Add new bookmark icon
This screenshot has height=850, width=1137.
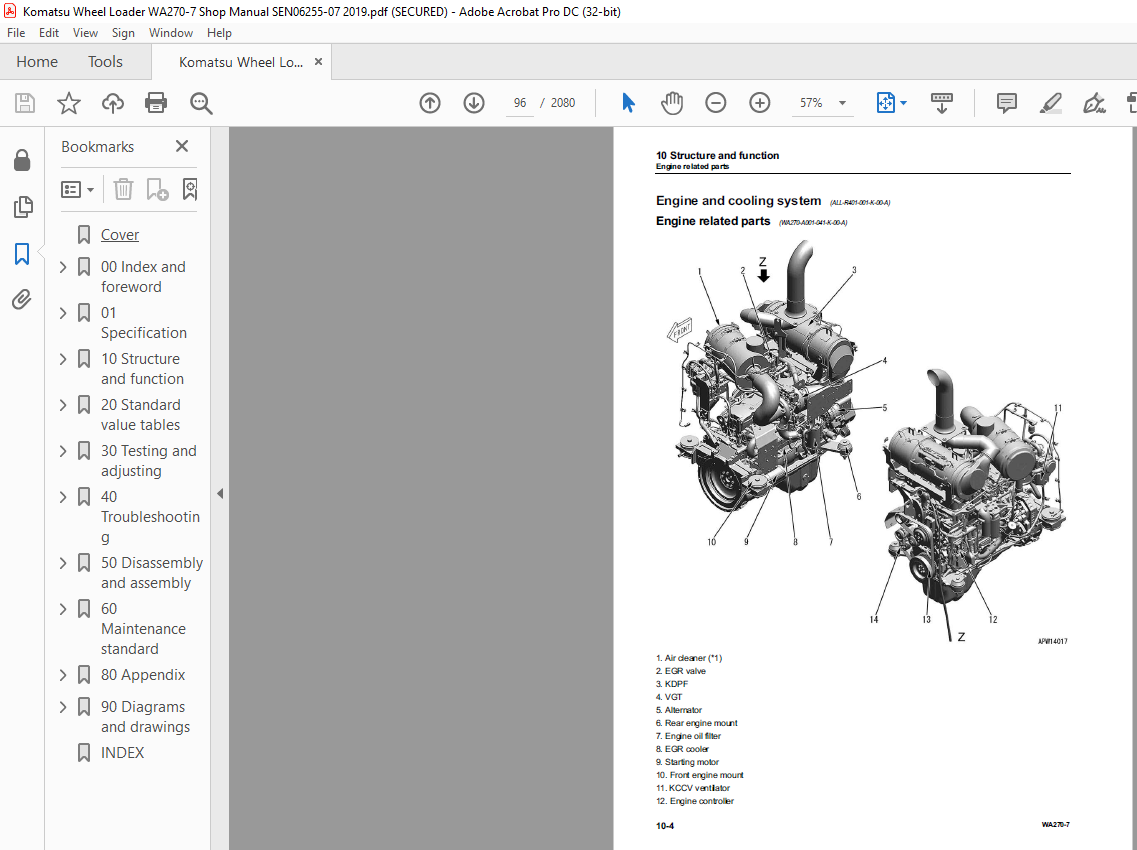pyautogui.click(x=157, y=189)
